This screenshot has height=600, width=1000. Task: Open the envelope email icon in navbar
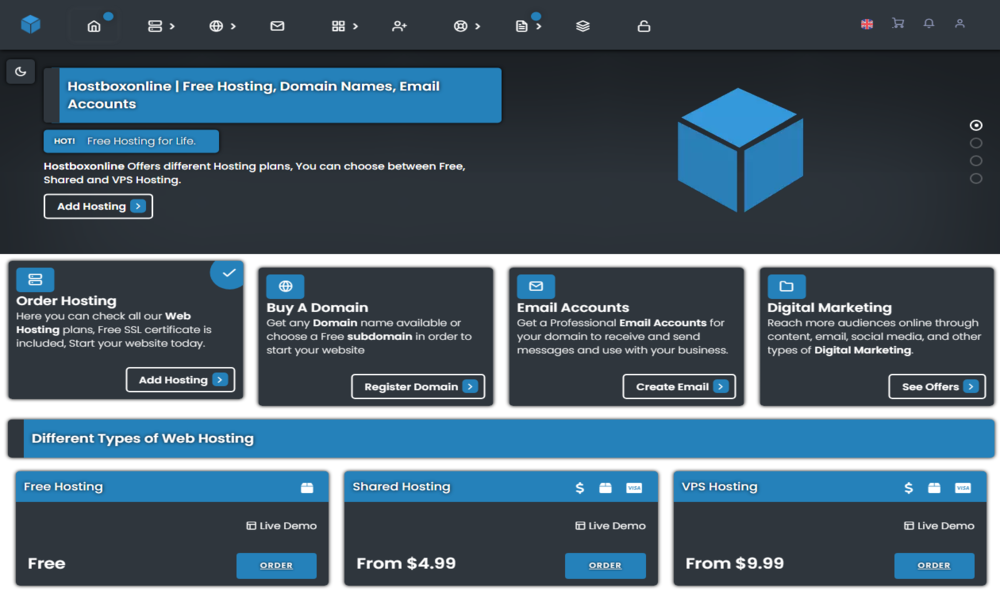pos(277,26)
